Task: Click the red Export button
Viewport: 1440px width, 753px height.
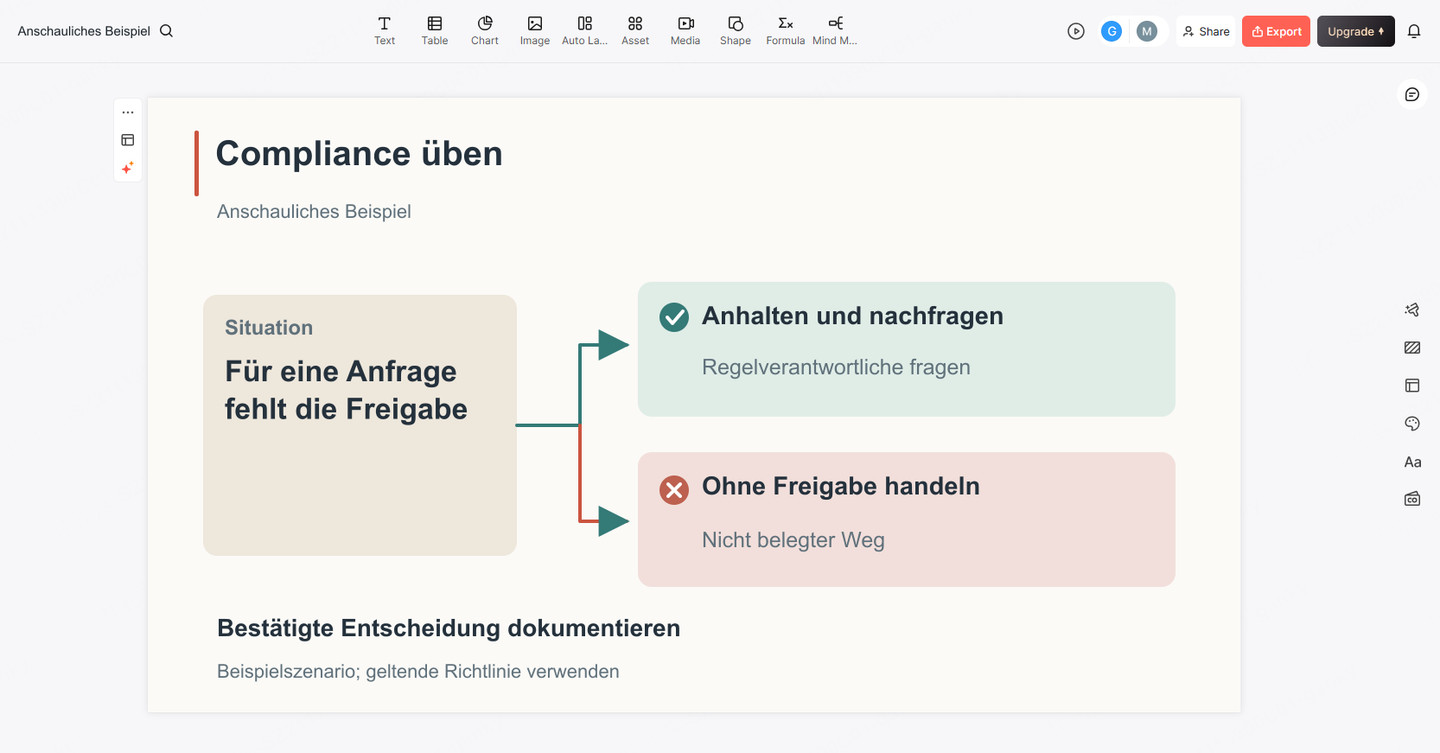Action: point(1276,31)
